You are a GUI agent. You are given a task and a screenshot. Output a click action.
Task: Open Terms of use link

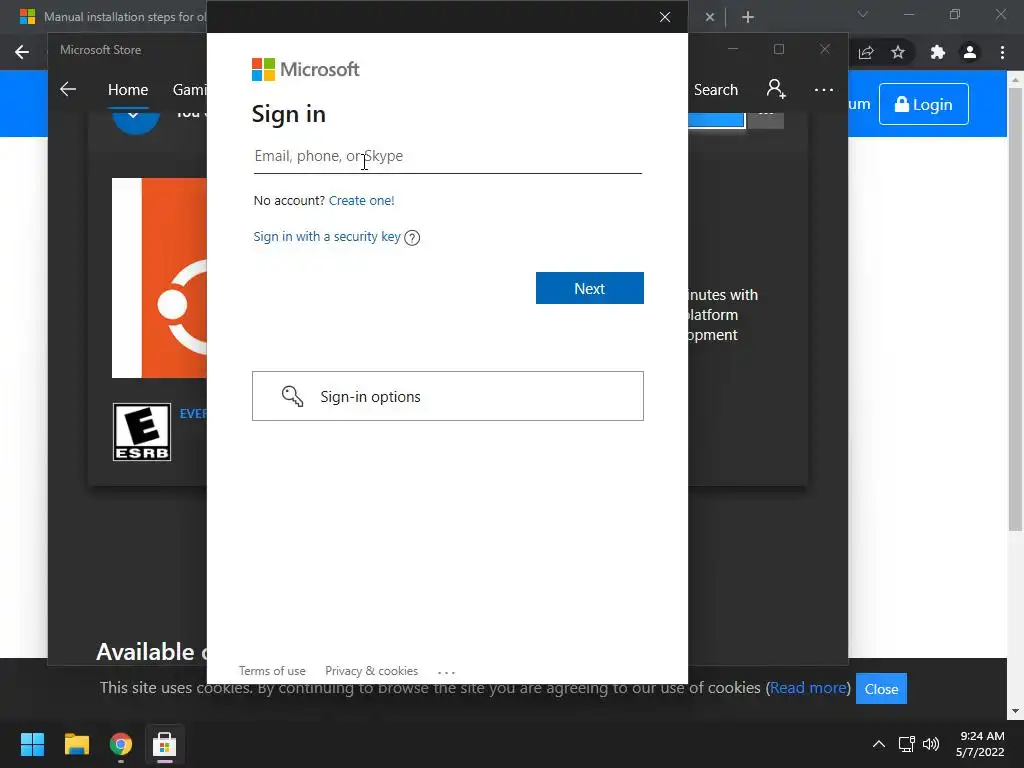272,671
